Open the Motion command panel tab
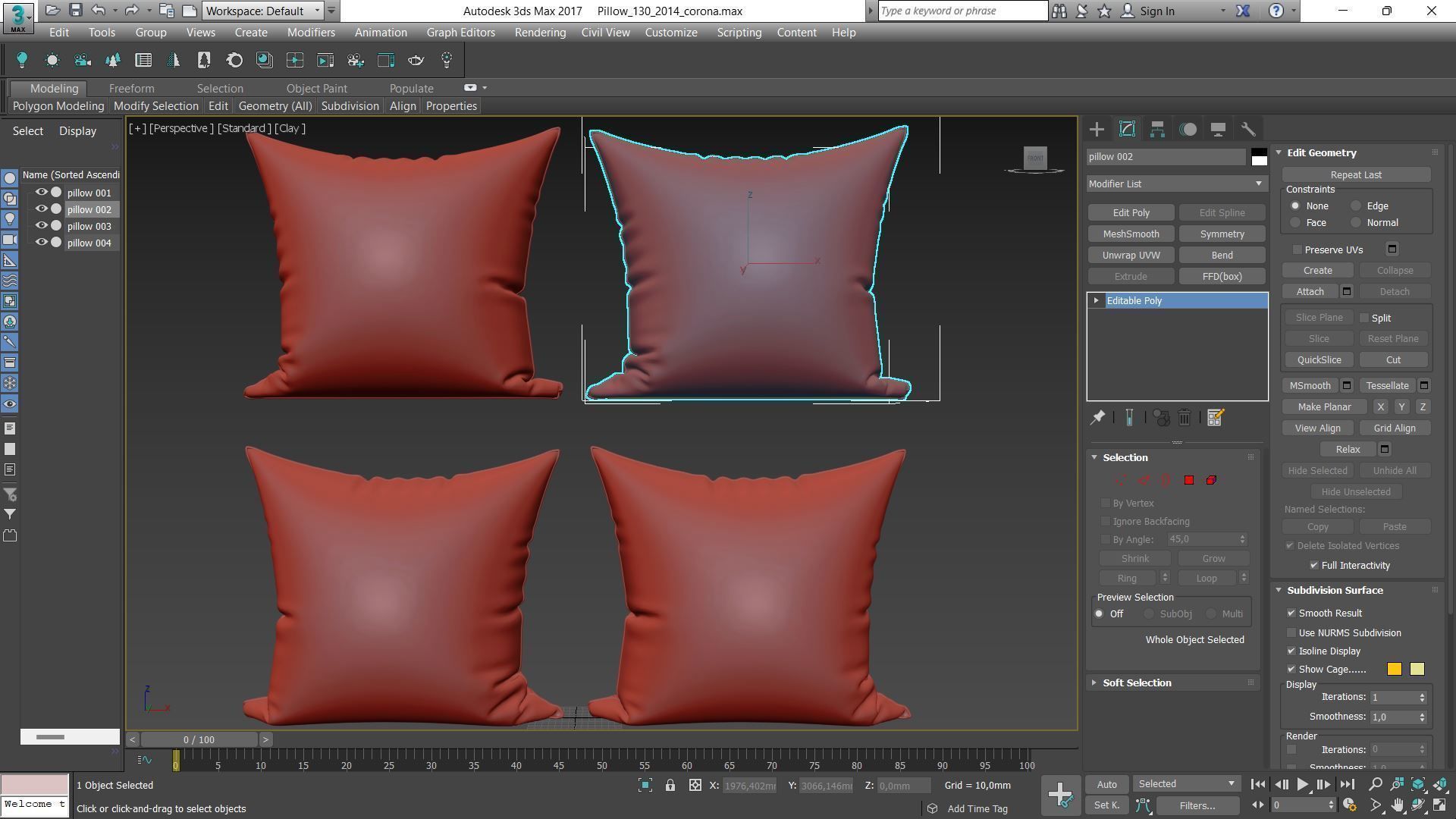This screenshot has height=819, width=1456. [x=1188, y=129]
